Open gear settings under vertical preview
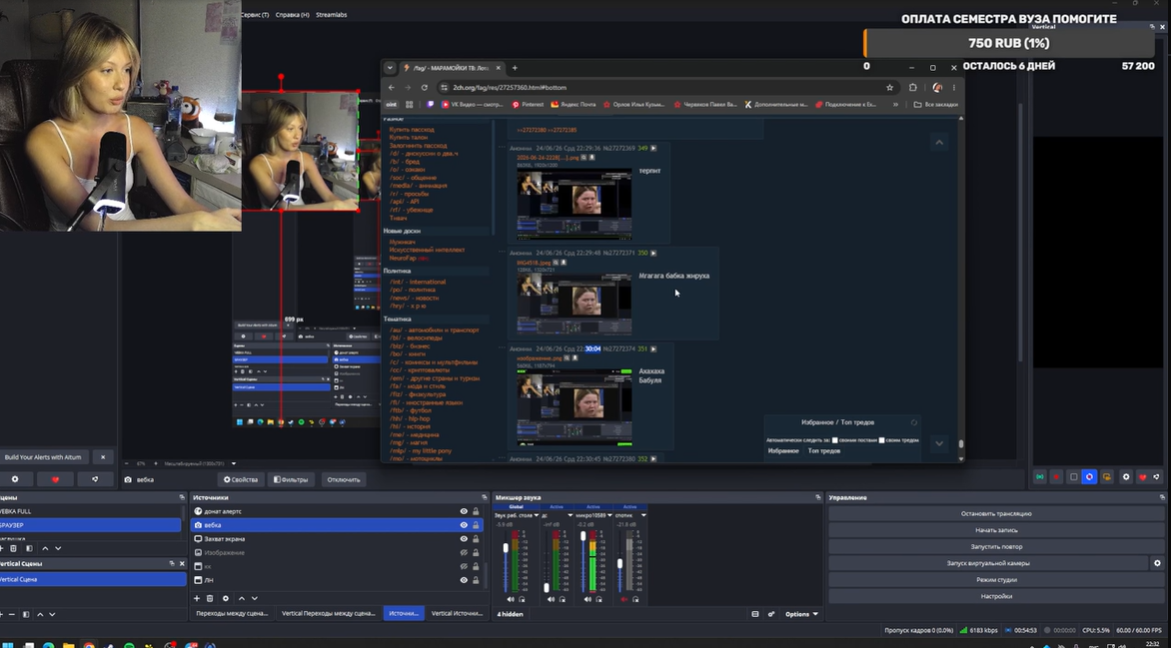Image resolution: width=1171 pixels, height=648 pixels. click(1126, 476)
